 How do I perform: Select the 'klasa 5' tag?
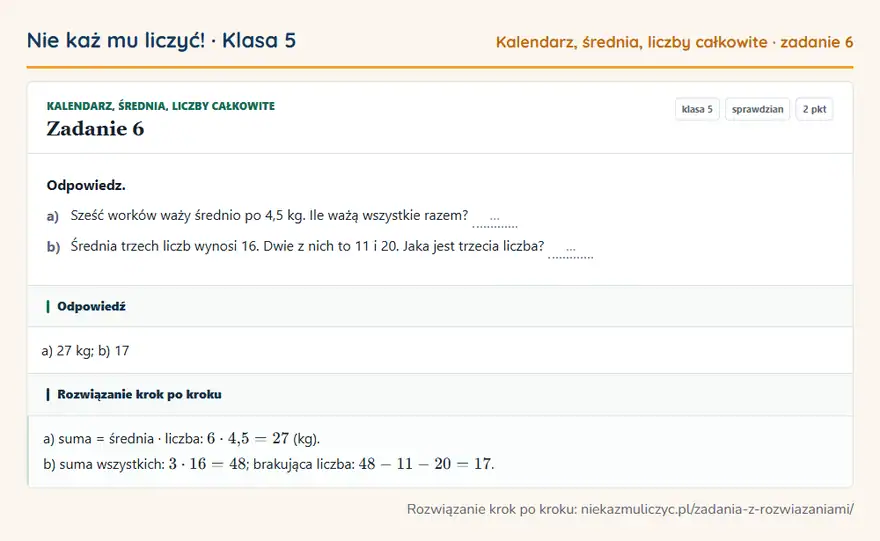697,109
